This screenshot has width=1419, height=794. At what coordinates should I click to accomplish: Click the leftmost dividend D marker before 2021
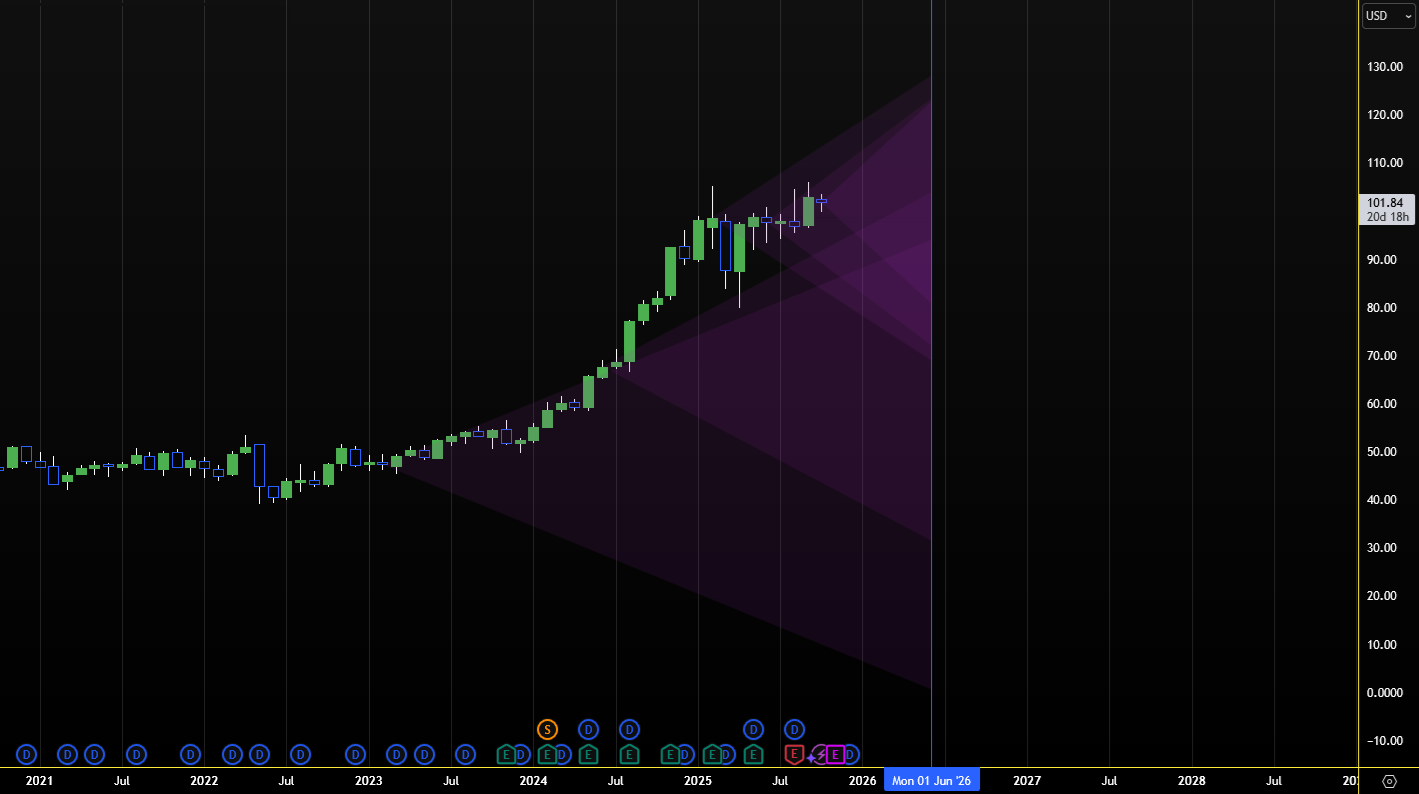click(27, 754)
